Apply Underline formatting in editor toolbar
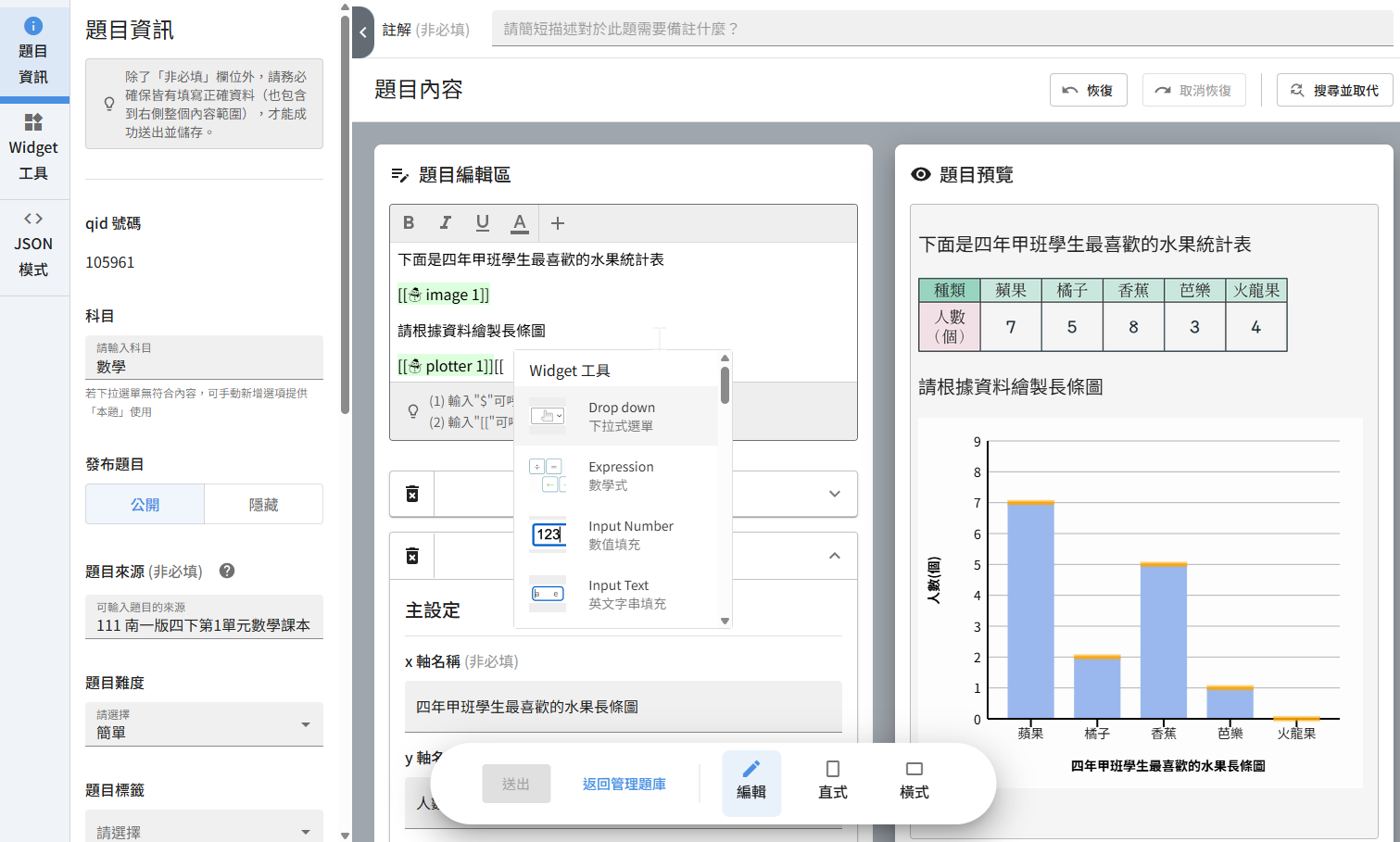 483,222
